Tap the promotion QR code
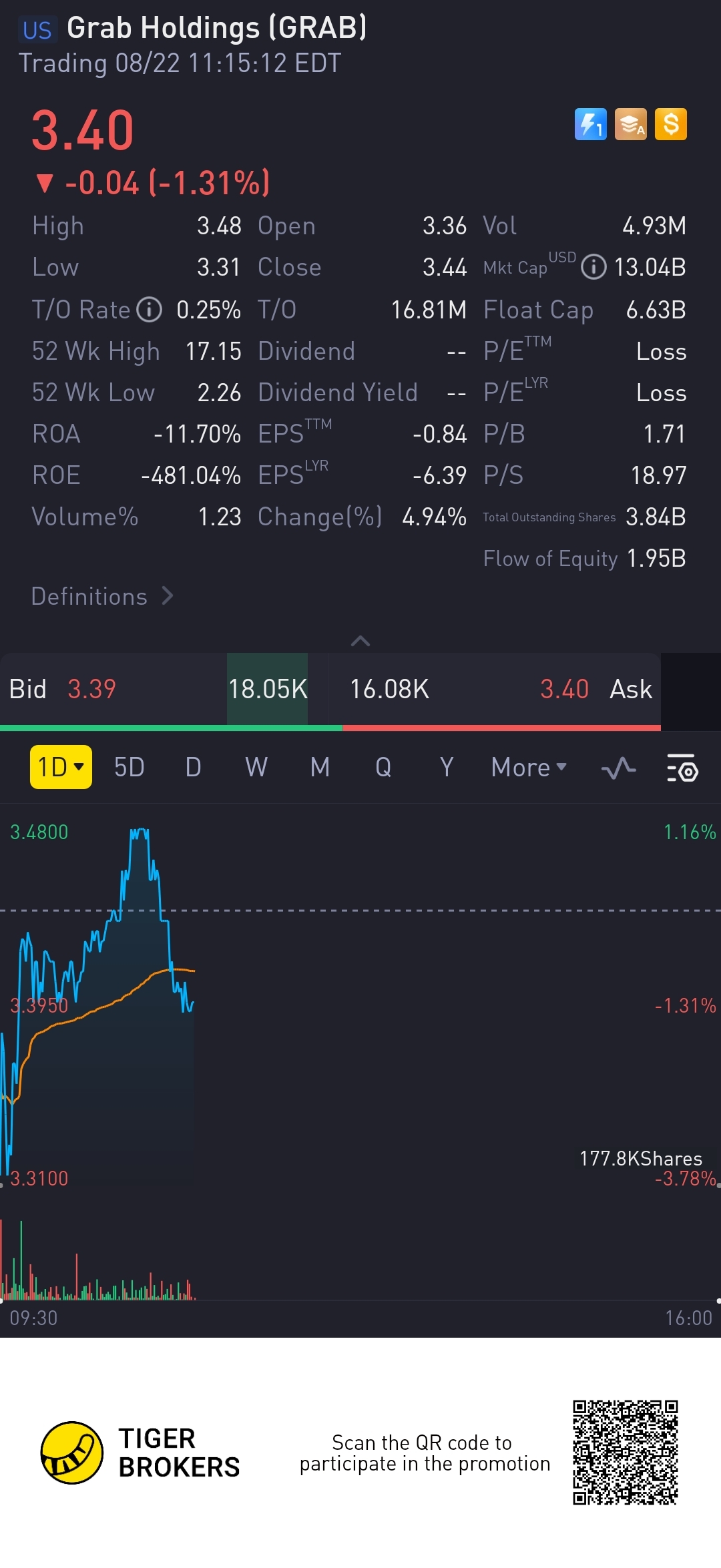 625,1453
